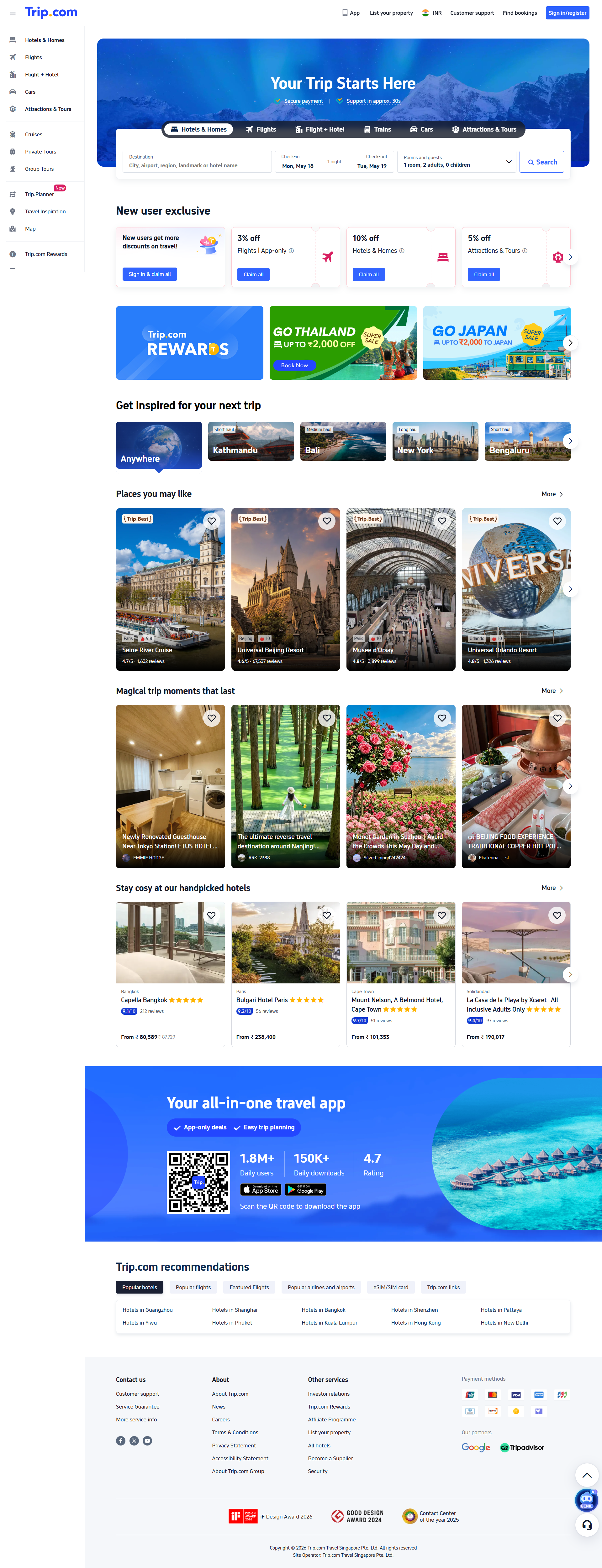Show more destination inspiration cities

(x=570, y=441)
